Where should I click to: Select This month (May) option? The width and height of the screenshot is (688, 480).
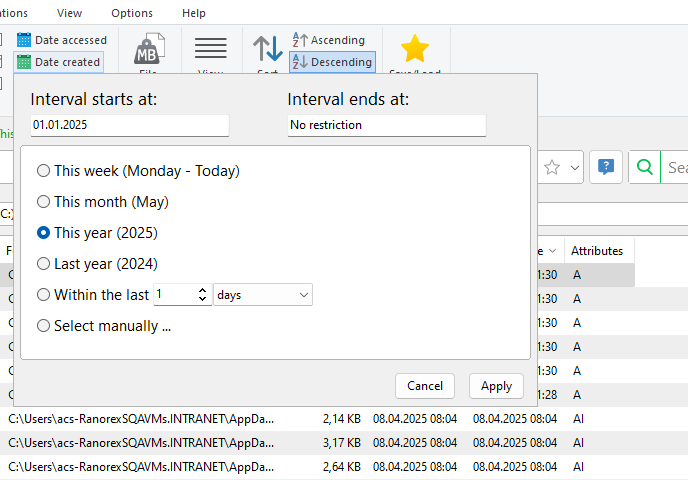[x=103, y=202]
